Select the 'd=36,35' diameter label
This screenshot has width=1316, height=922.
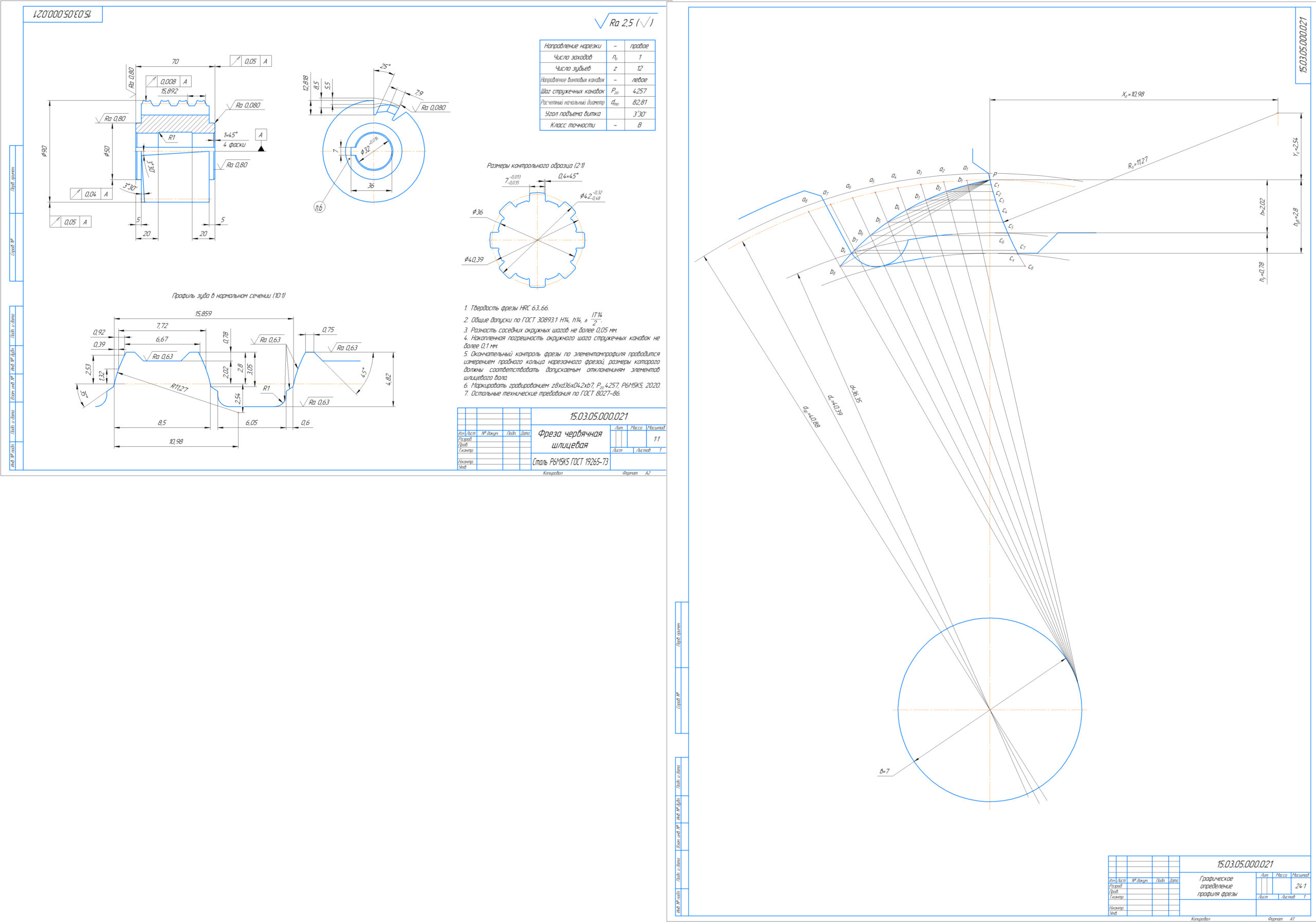(855, 393)
